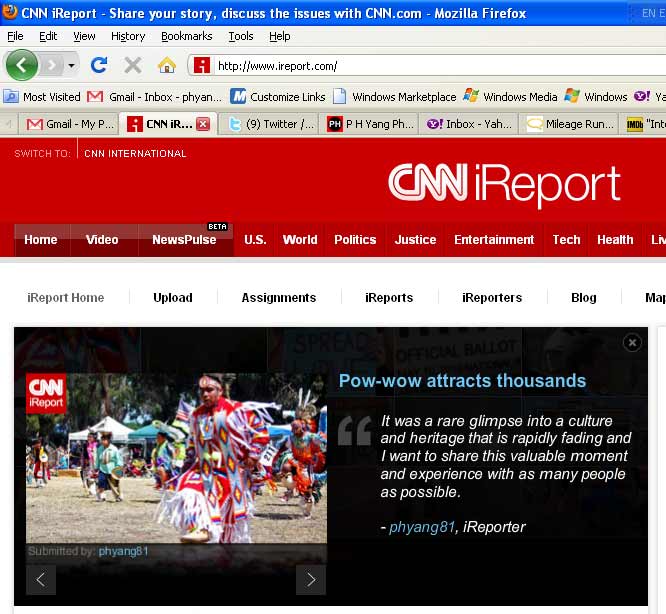Click the green Back navigation button
This screenshot has width=666, height=614.
[x=21, y=65]
